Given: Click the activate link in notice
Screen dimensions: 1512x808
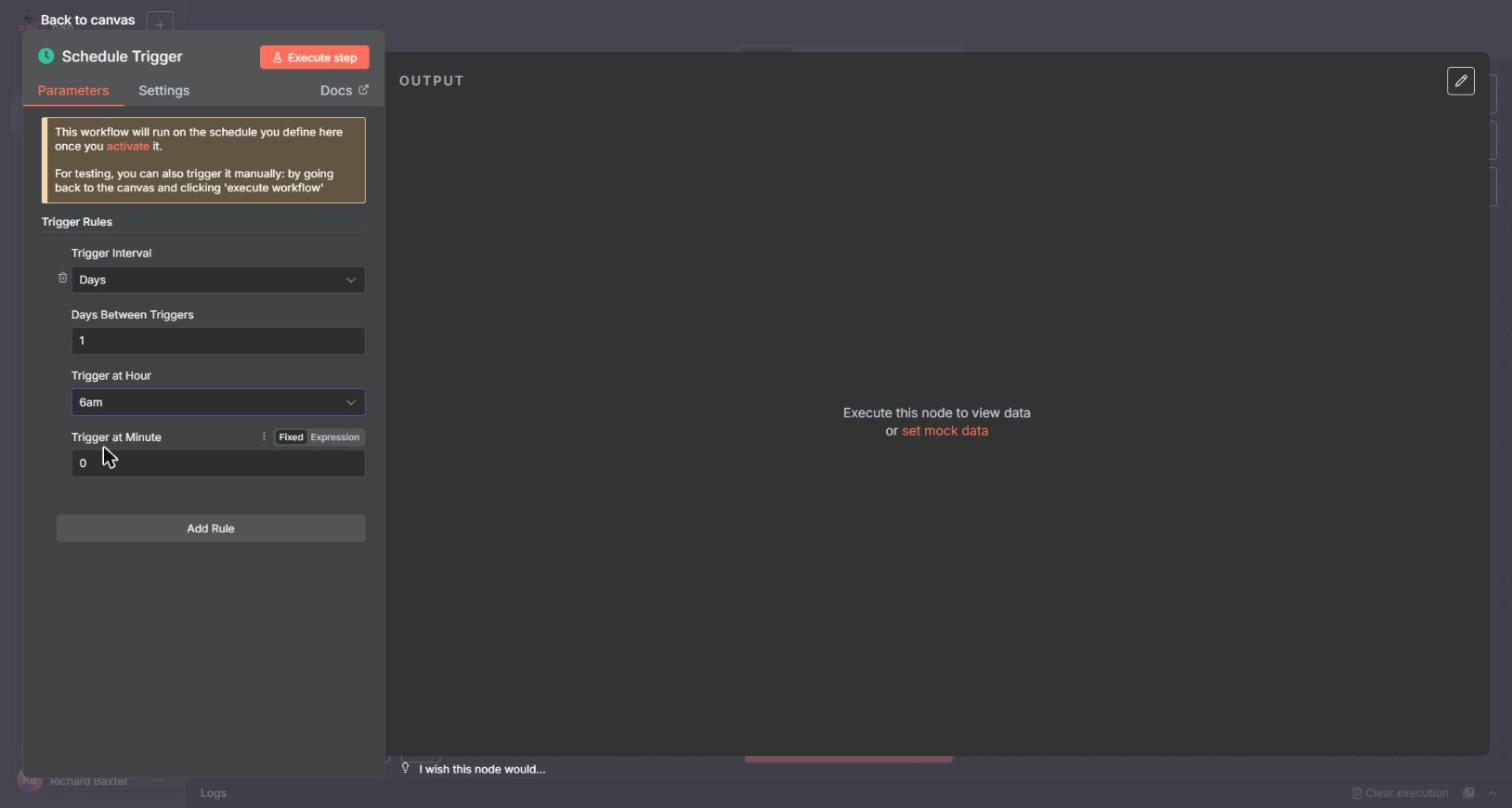Looking at the screenshot, I should (128, 146).
